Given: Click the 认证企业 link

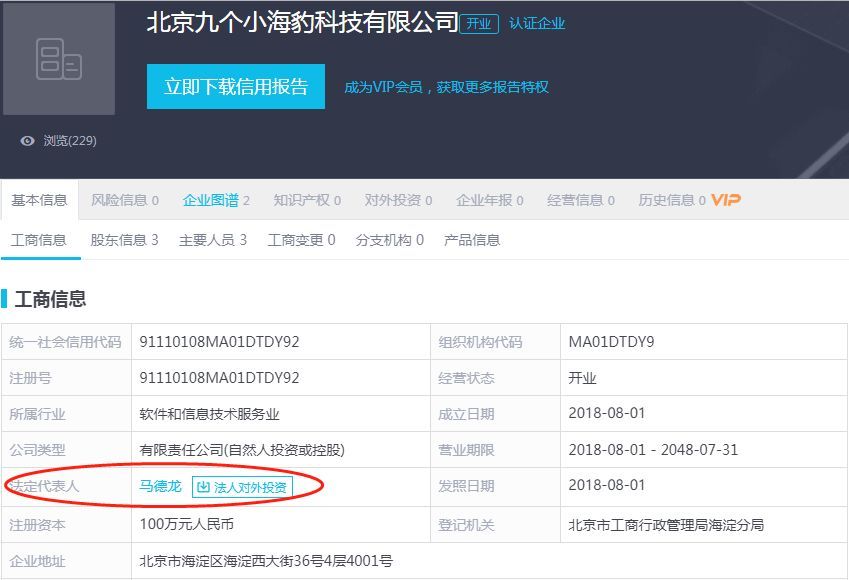Looking at the screenshot, I should tap(537, 23).
